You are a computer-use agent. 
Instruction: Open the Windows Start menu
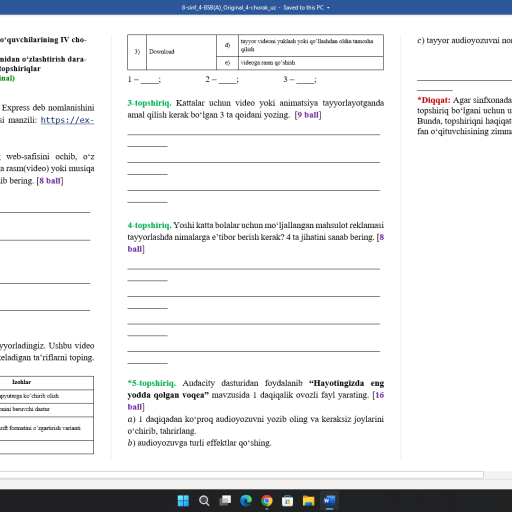(x=183, y=500)
